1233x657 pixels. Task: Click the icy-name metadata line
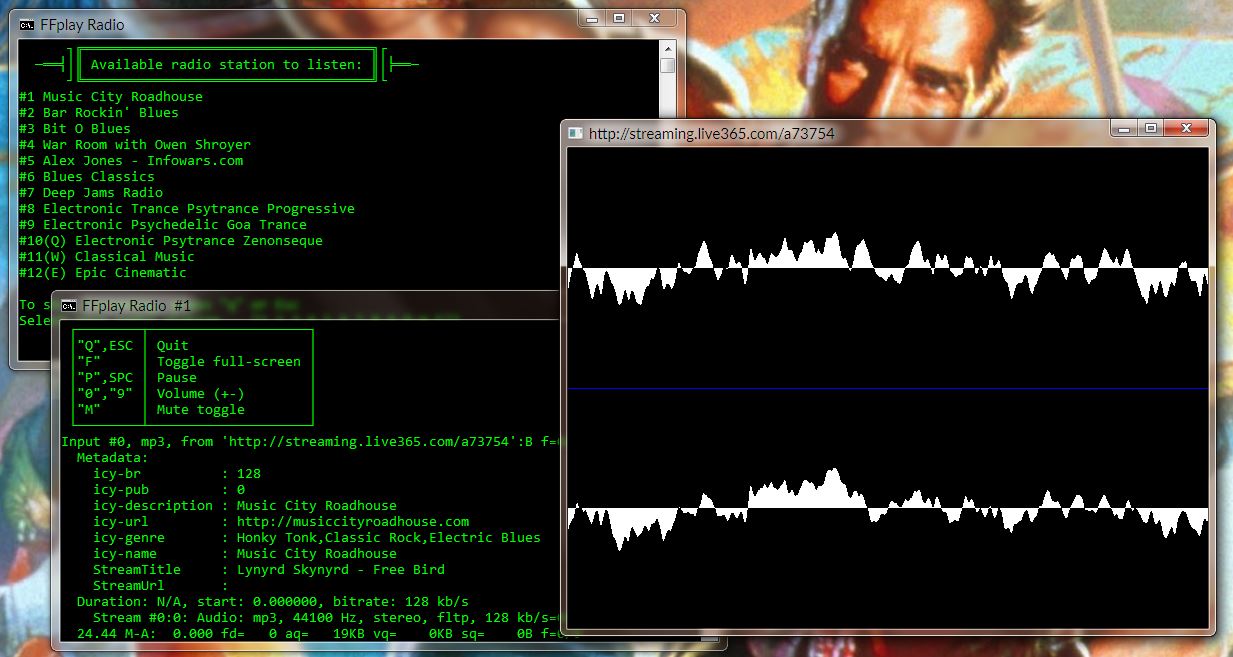pos(245,554)
